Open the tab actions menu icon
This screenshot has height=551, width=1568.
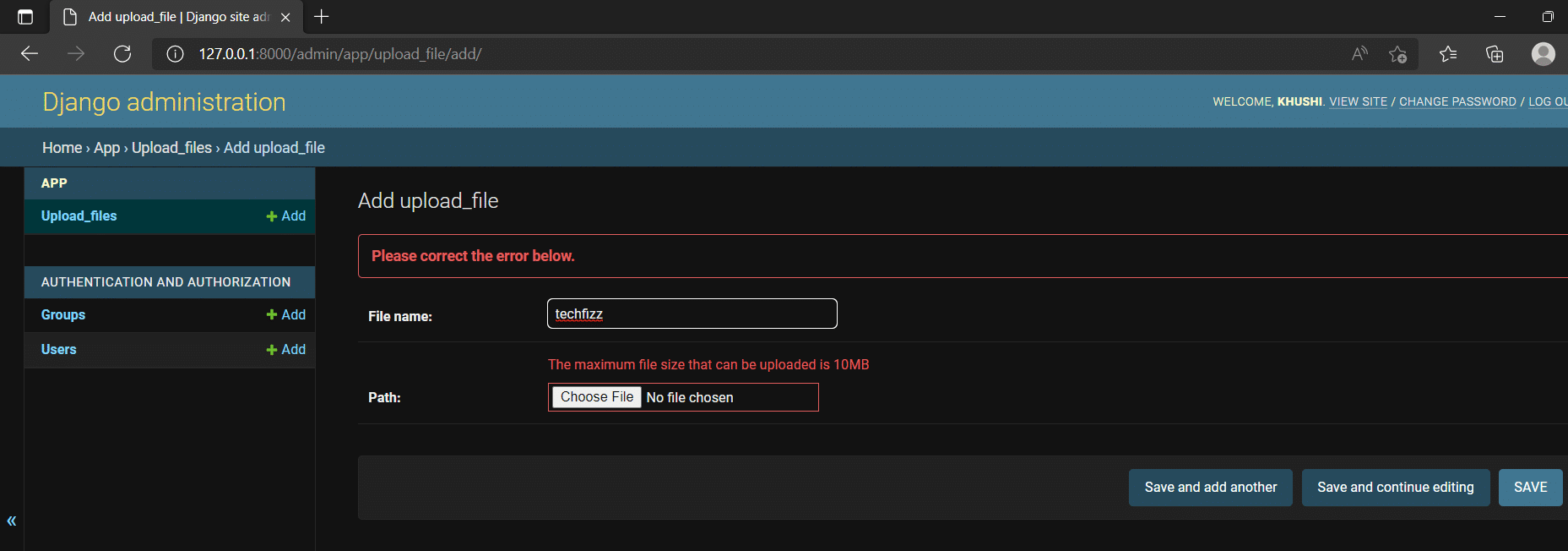pyautogui.click(x=25, y=16)
